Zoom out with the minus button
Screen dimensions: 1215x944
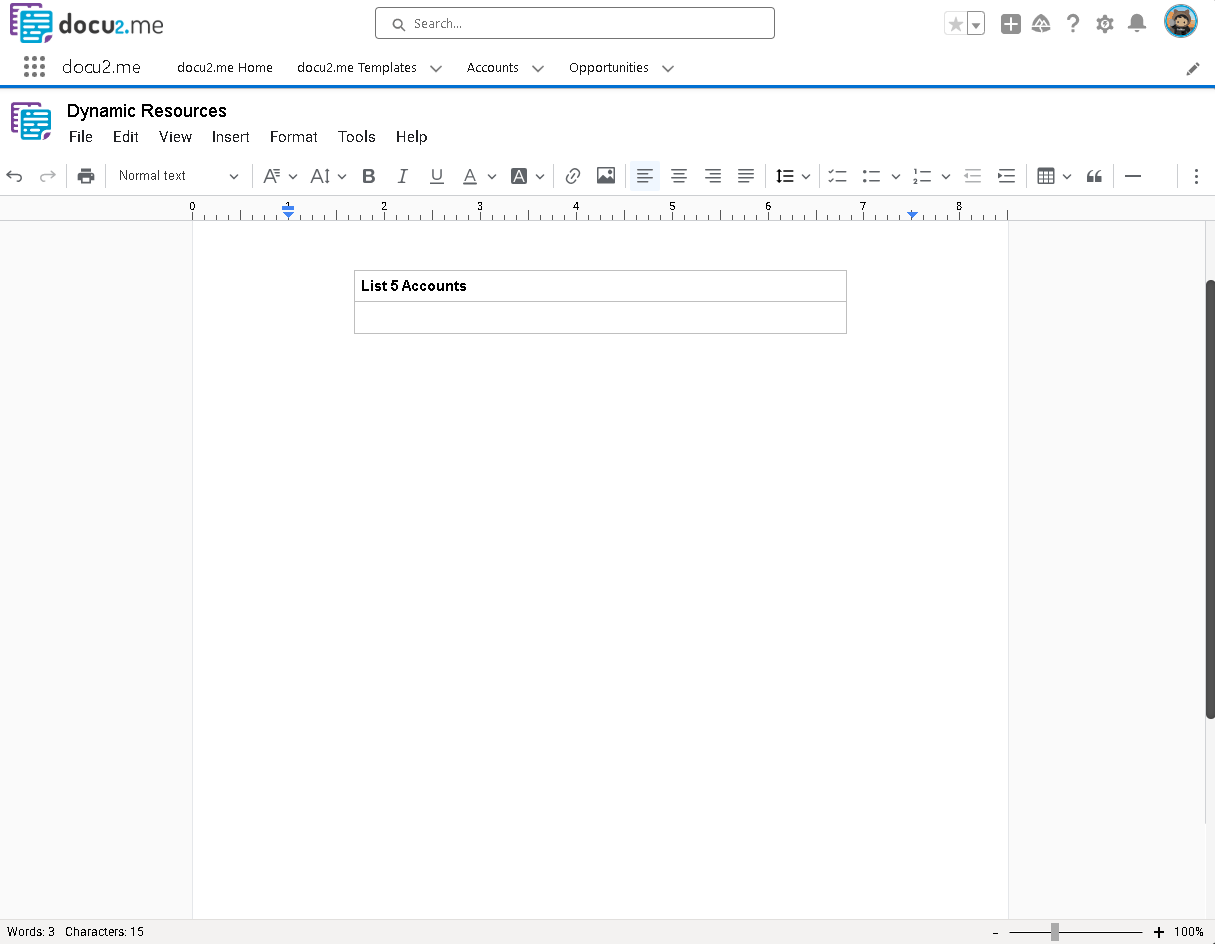[x=996, y=932]
